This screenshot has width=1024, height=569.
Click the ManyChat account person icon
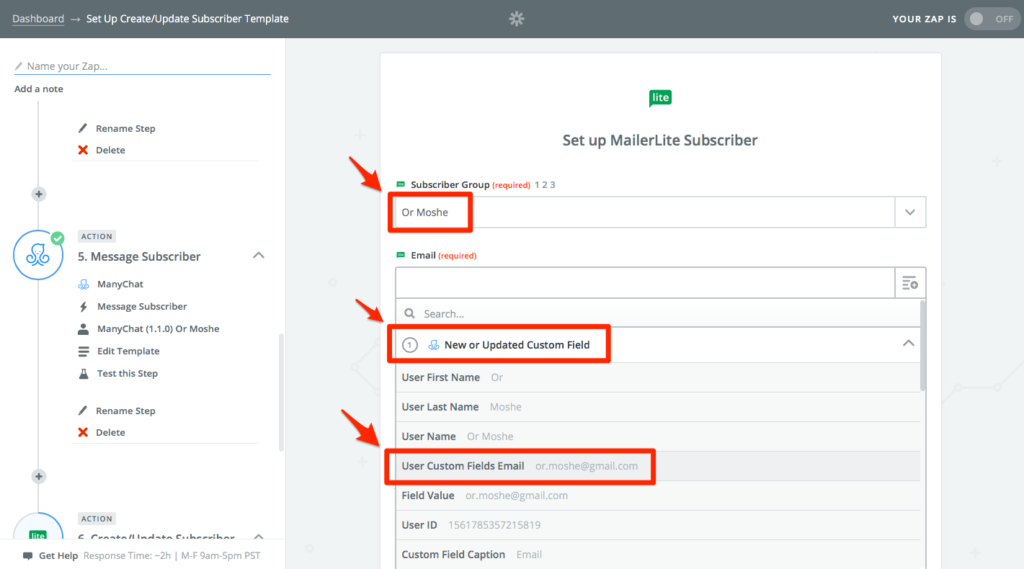[x=83, y=329]
